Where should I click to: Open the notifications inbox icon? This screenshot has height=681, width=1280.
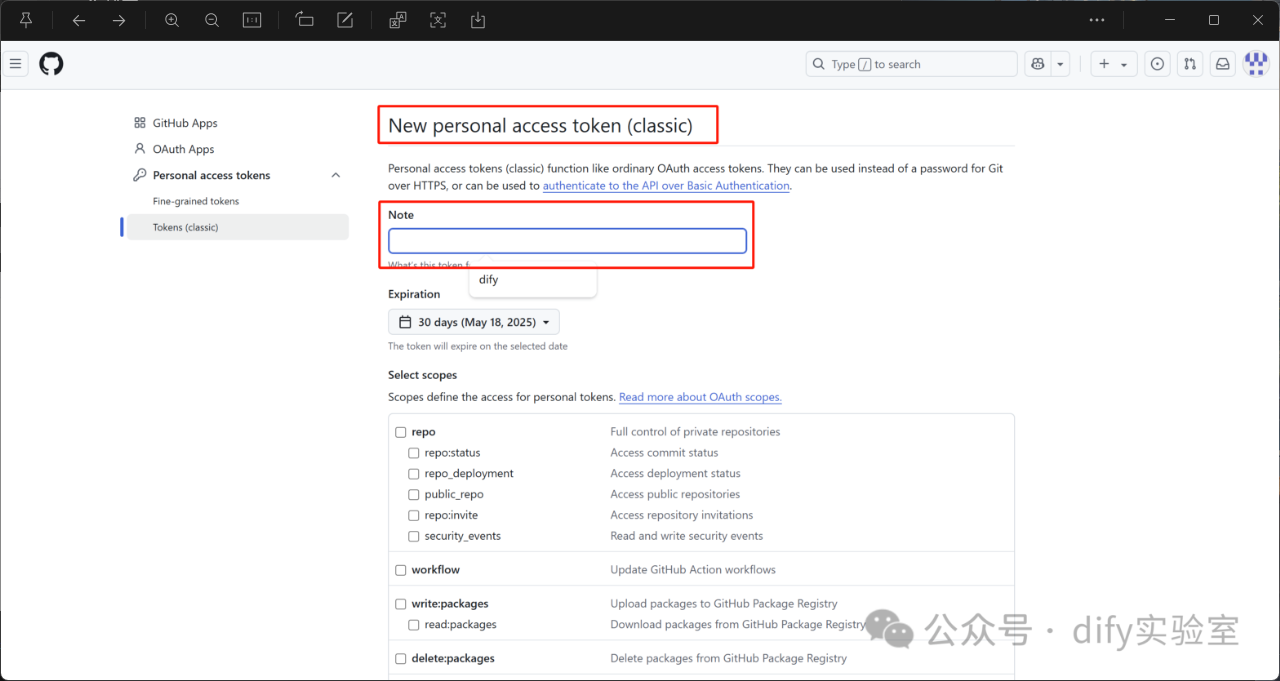point(1222,64)
